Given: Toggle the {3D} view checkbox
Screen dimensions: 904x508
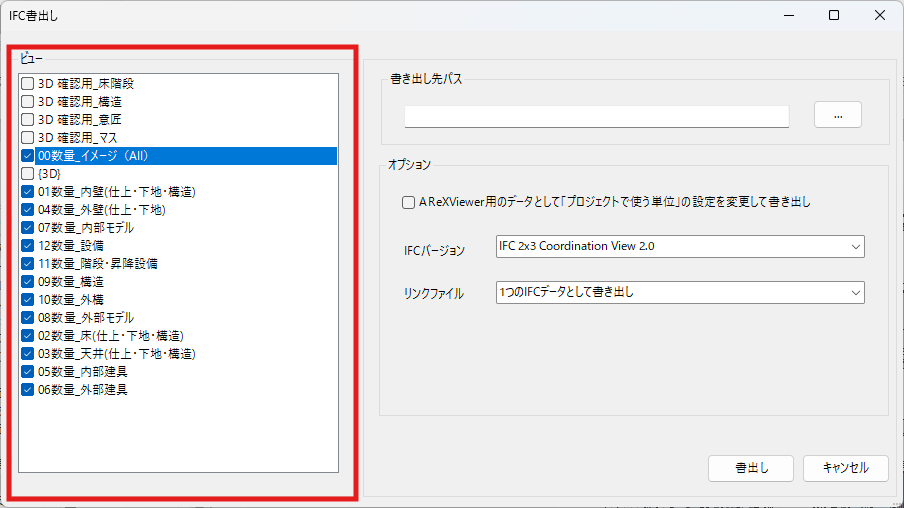Looking at the screenshot, I should [x=28, y=174].
